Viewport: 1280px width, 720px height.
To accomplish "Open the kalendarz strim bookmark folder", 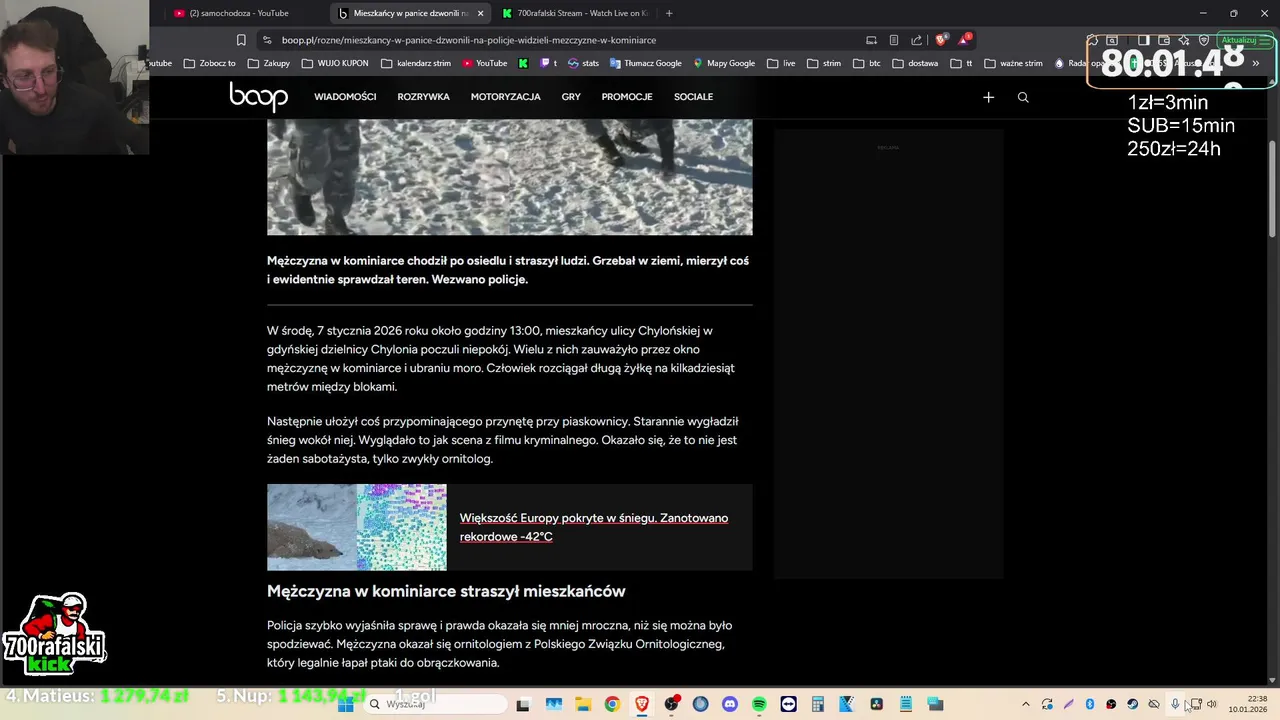I will click(x=416, y=63).
